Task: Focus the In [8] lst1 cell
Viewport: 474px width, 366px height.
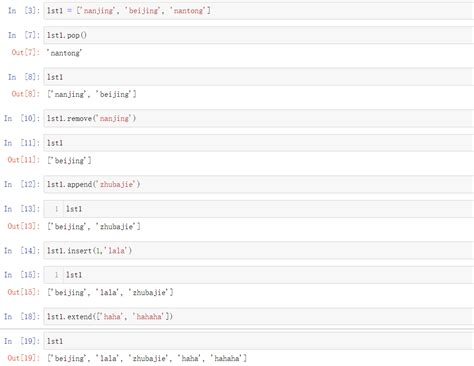Action: click(258, 77)
